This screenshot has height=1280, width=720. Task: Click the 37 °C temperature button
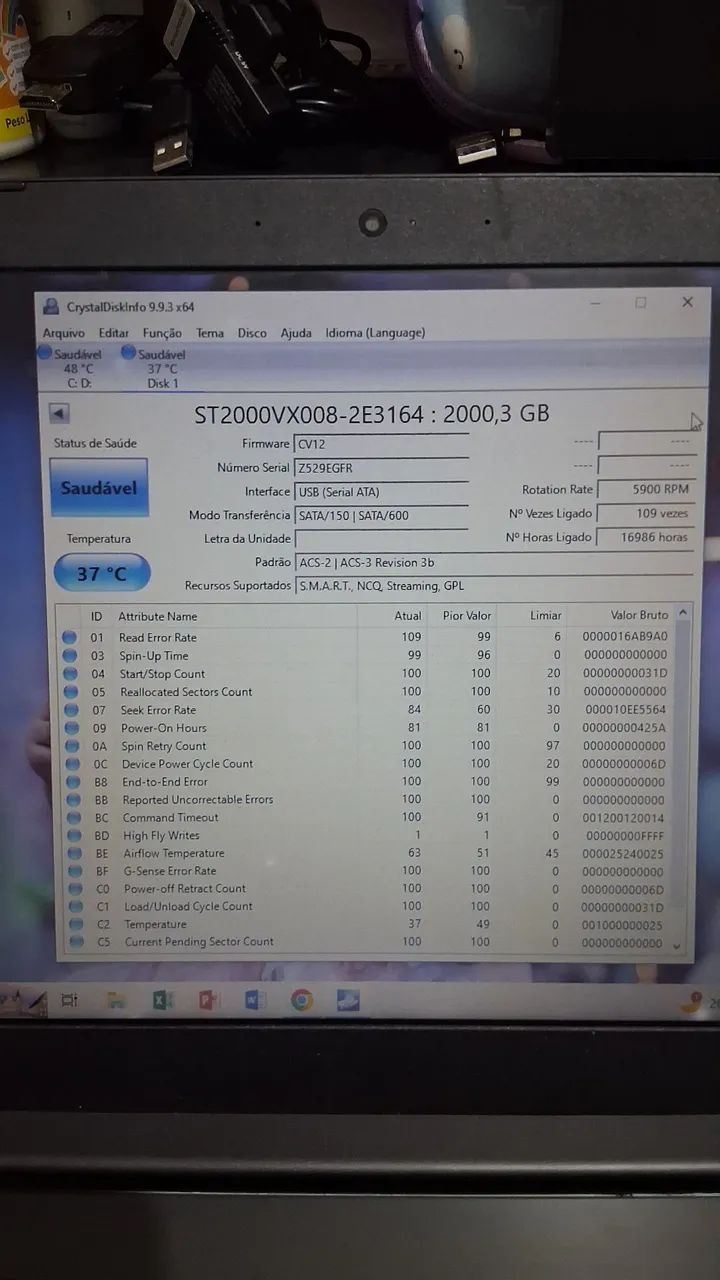102,573
